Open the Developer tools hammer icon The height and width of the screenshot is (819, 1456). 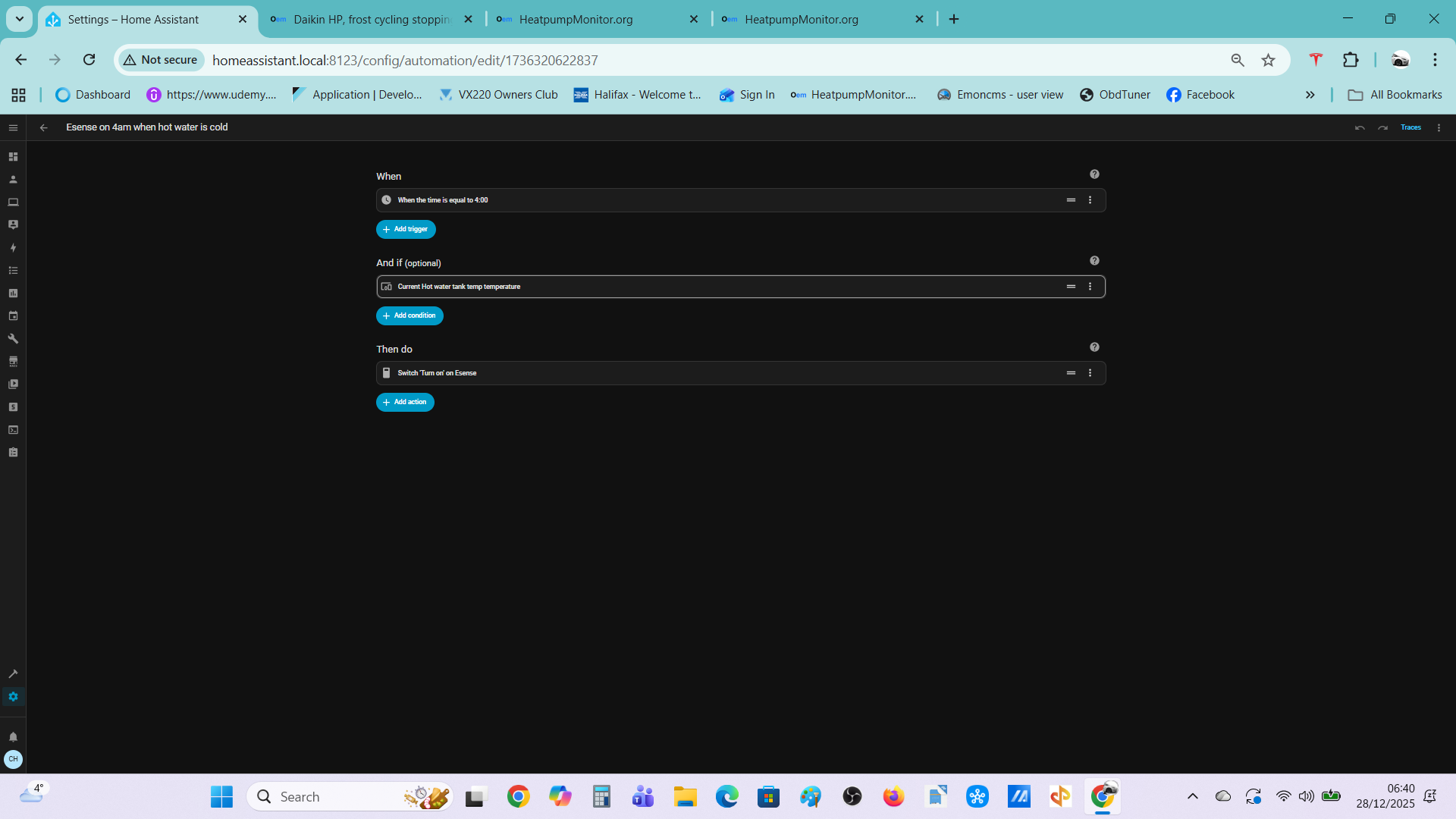click(x=13, y=674)
